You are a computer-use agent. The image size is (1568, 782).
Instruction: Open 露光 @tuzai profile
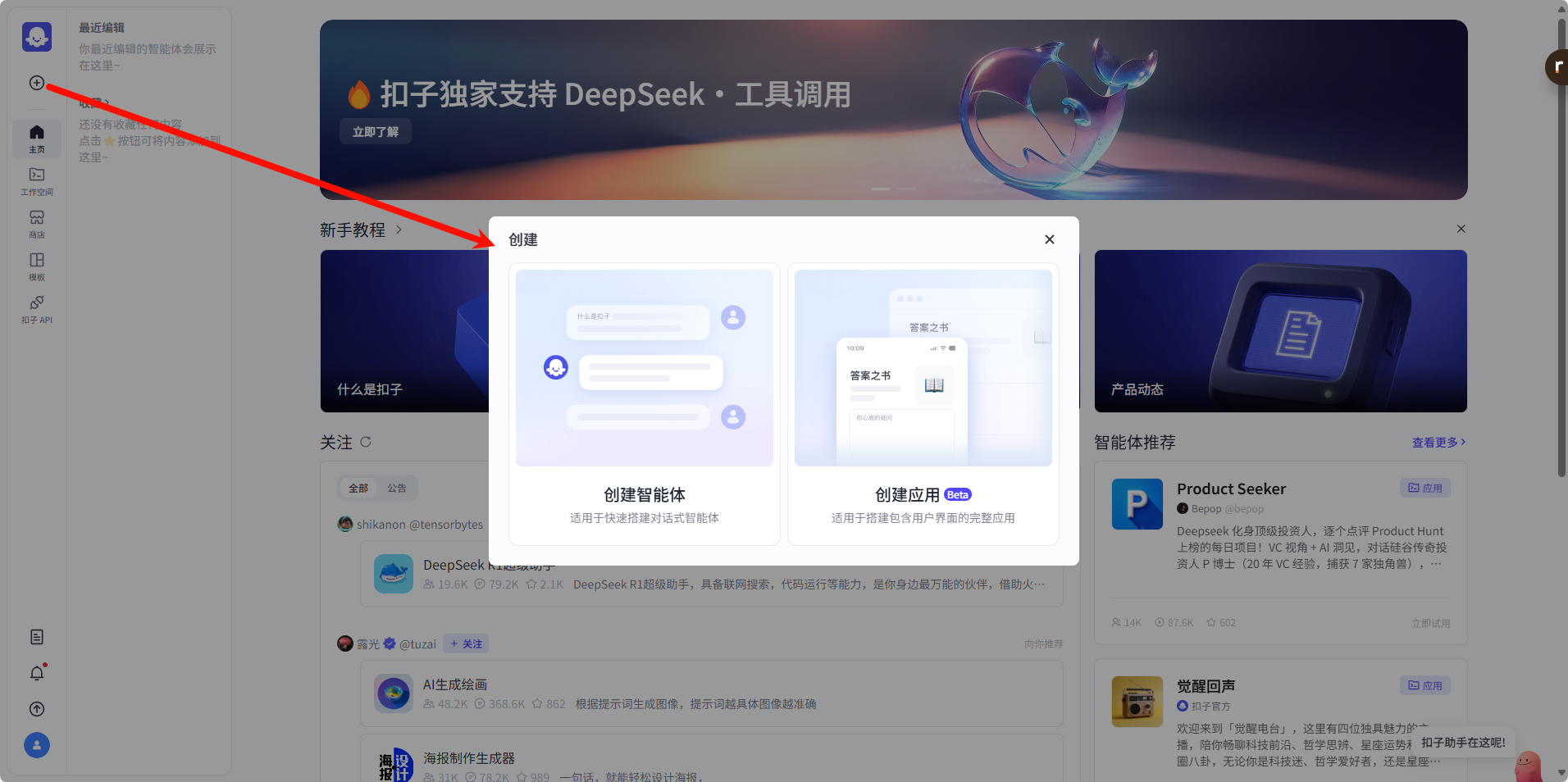386,643
